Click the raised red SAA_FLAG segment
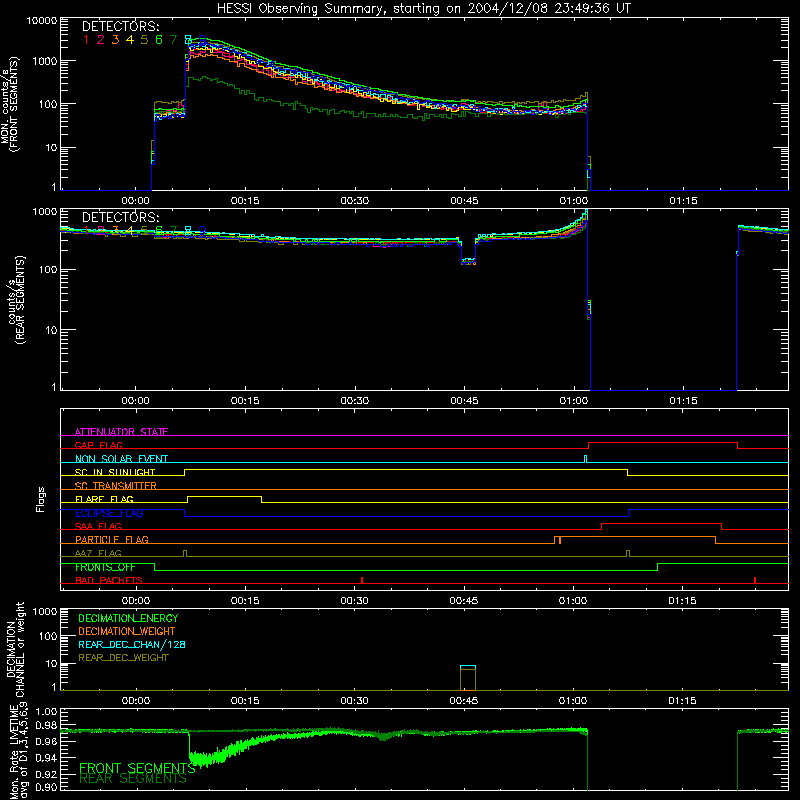800x800 pixels. [662, 523]
